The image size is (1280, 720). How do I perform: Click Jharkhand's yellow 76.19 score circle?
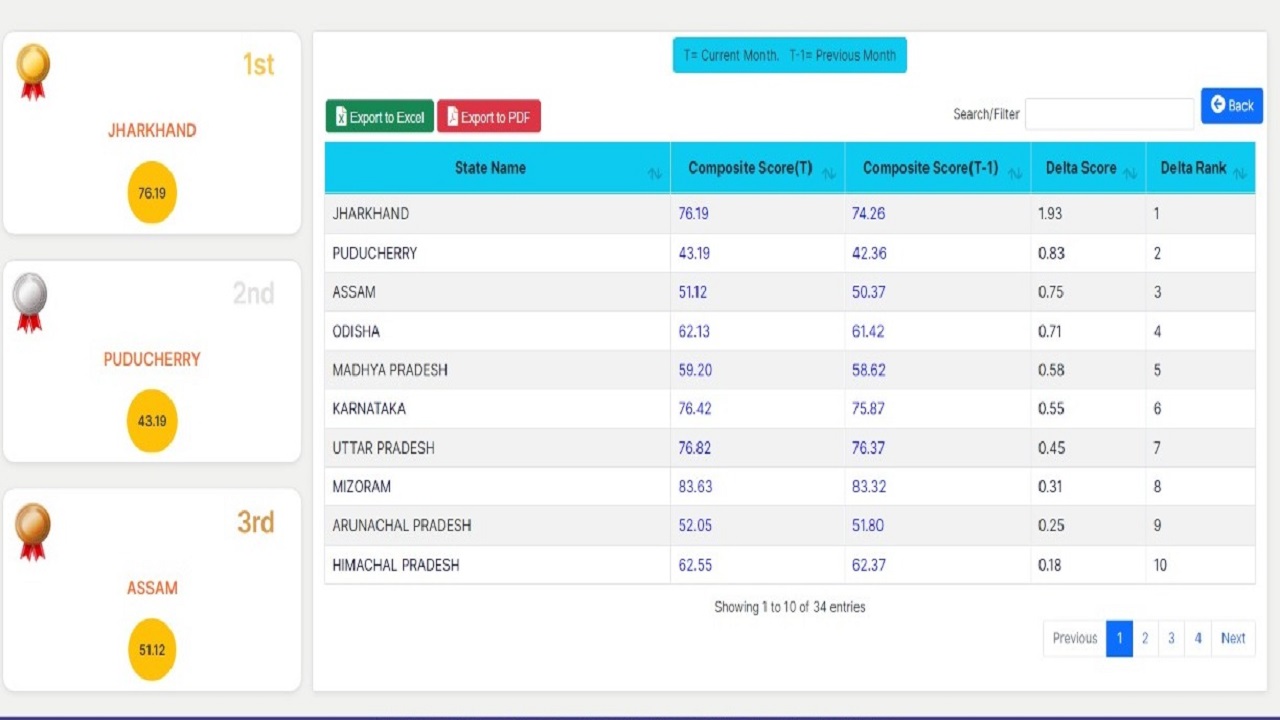pos(152,193)
